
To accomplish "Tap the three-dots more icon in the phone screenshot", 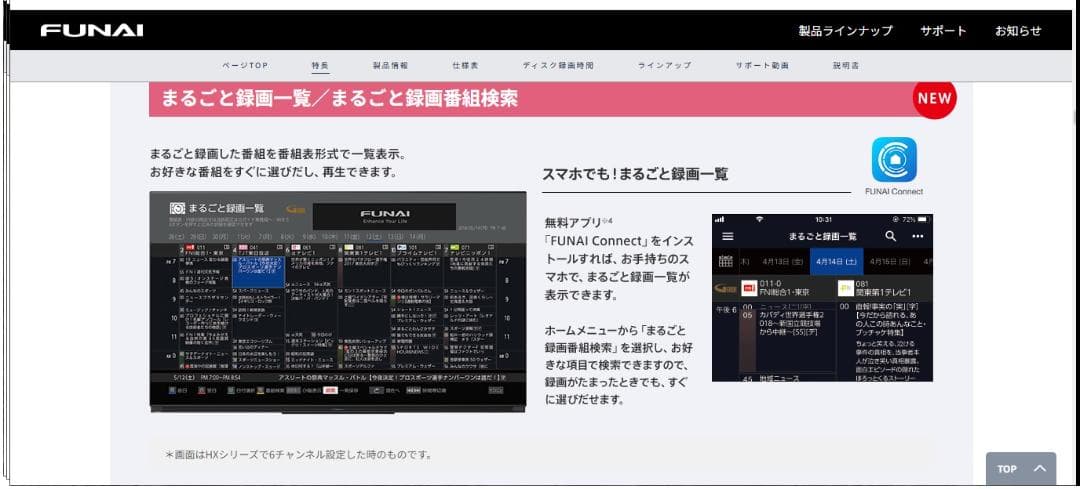I will point(917,236).
